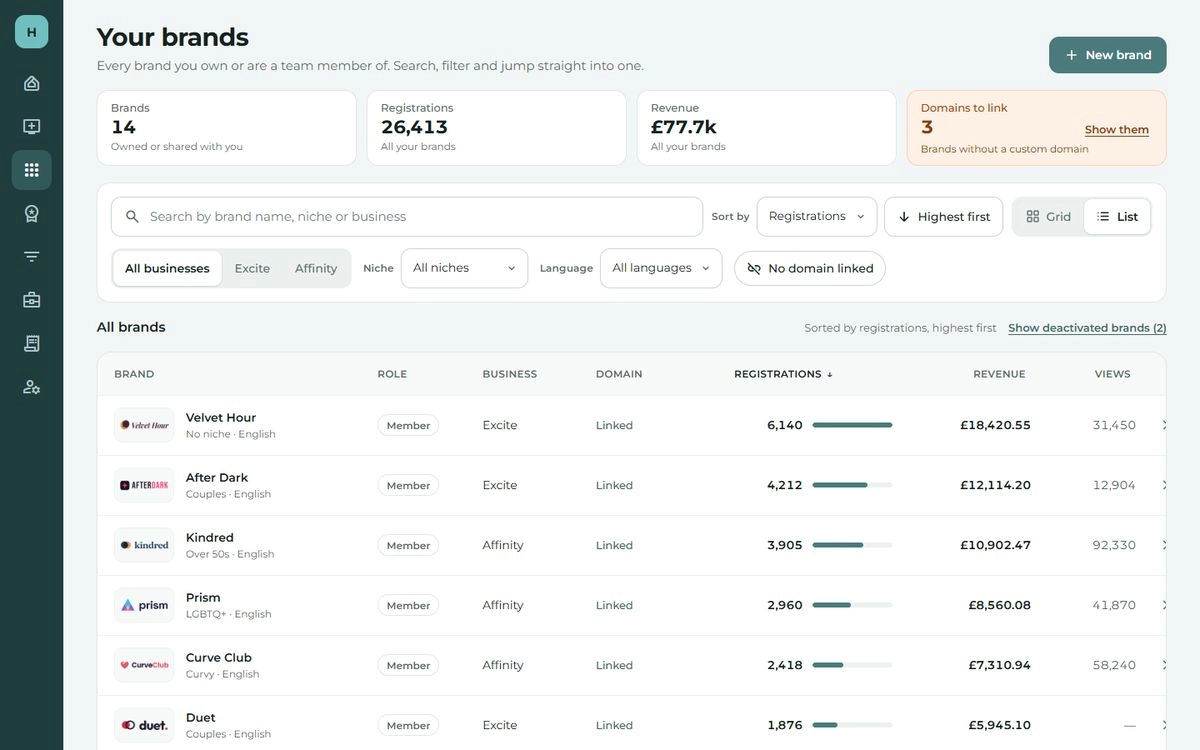Open the Curve Club brand name
1200x750 pixels.
219,657
